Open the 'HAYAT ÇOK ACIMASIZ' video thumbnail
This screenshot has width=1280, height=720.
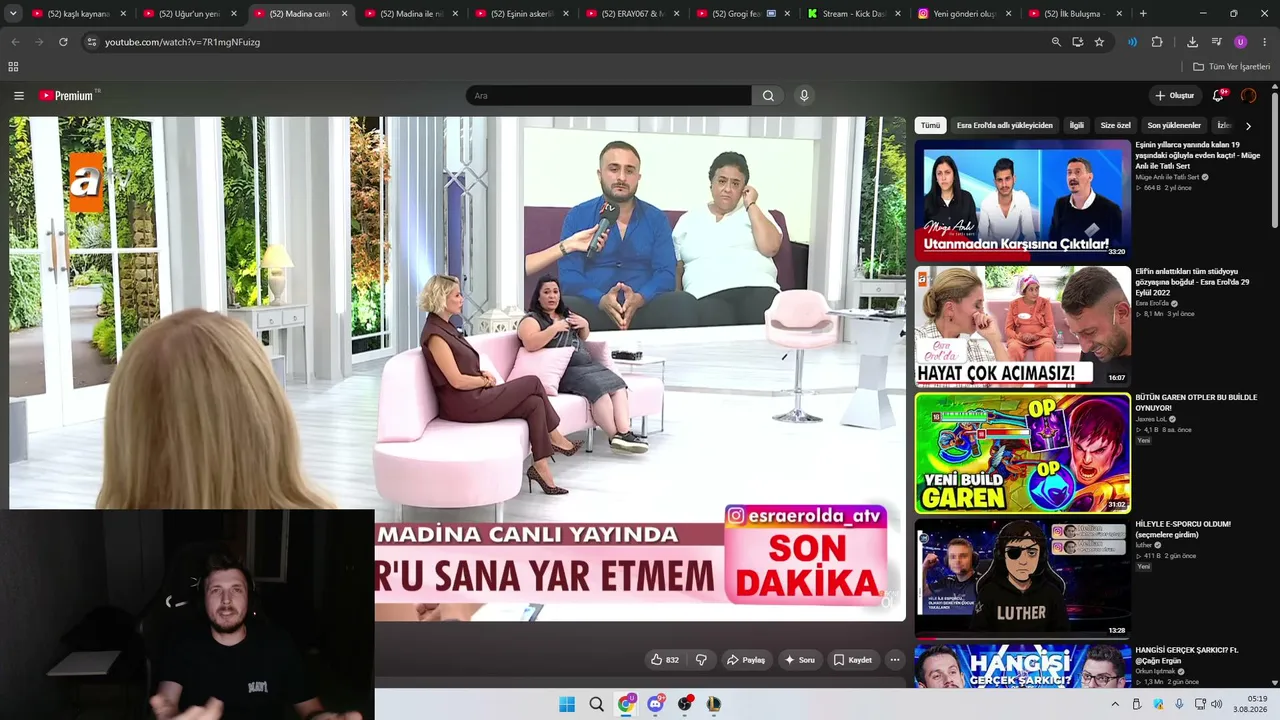pyautogui.click(x=1022, y=326)
